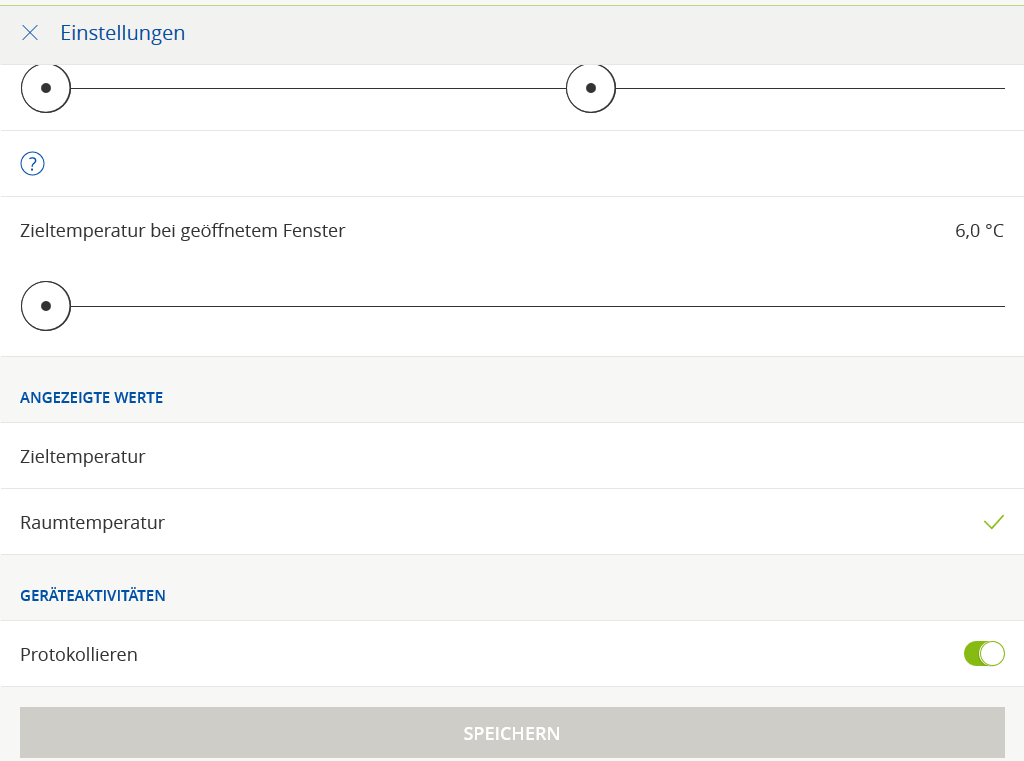Screen dimensions: 1024x761
Task: Click right end of open-window temperature slider track
Action: 1000,306
